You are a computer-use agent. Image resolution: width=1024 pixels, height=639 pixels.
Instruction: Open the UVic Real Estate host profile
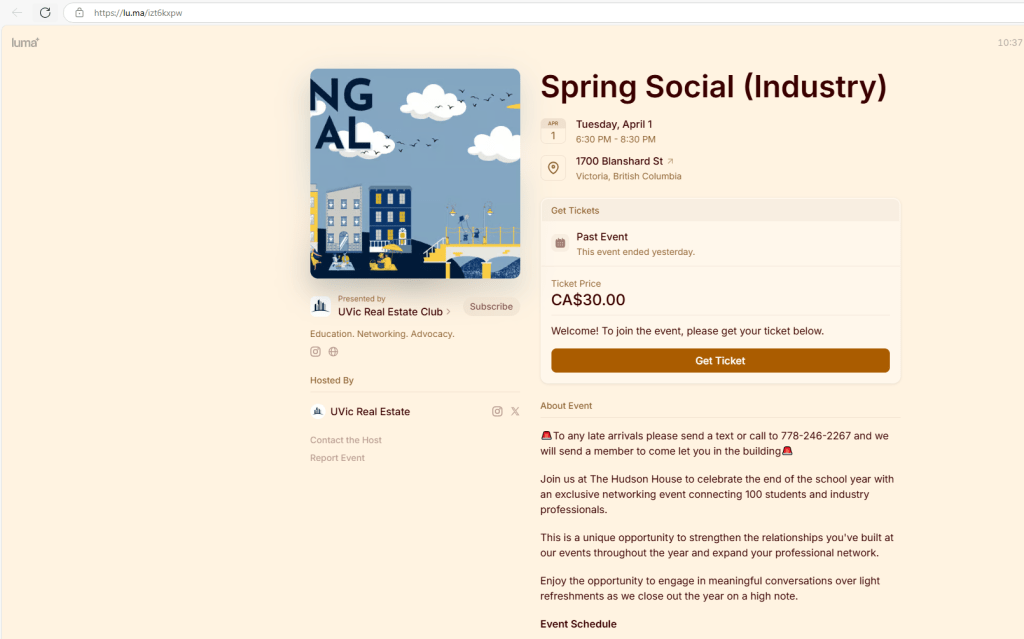pyautogui.click(x=369, y=411)
